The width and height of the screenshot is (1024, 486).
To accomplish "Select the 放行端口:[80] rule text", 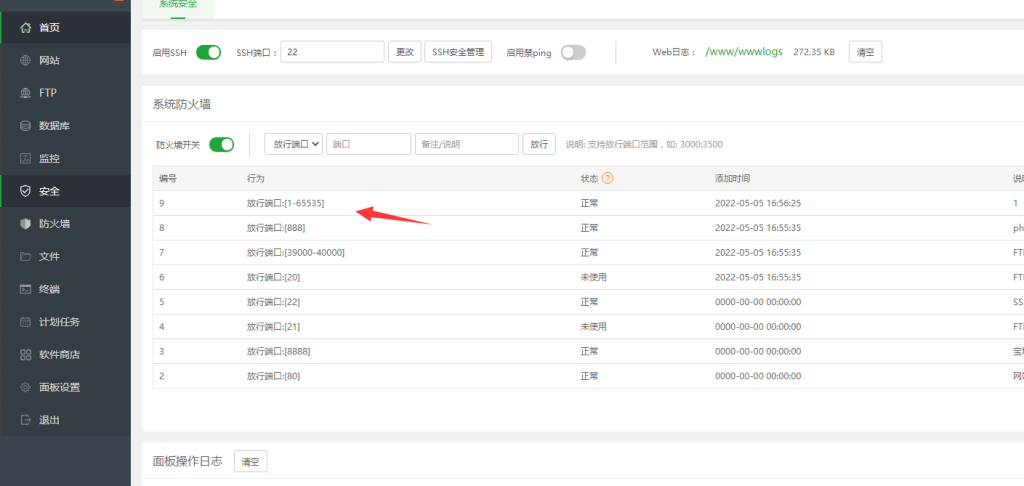I will pyautogui.click(x=274, y=376).
